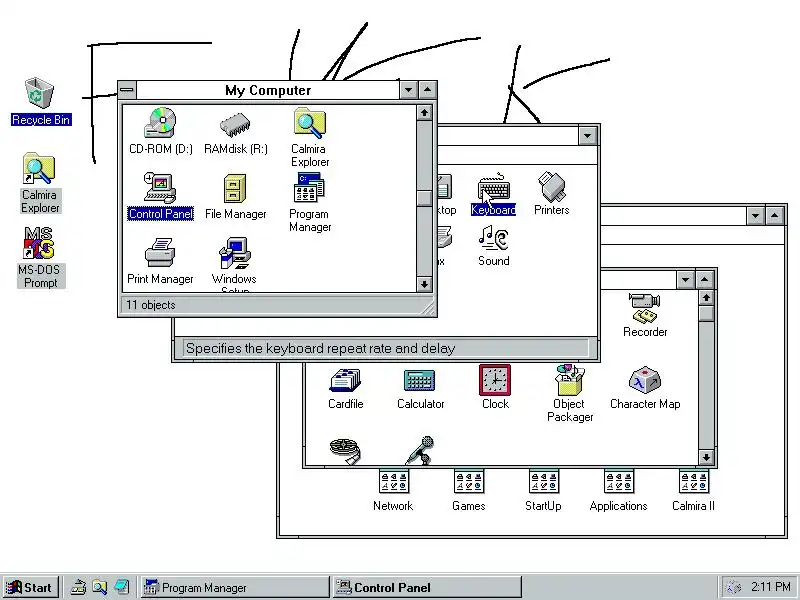Open File Manager in My Computer
800x600 pixels.
[x=235, y=196]
